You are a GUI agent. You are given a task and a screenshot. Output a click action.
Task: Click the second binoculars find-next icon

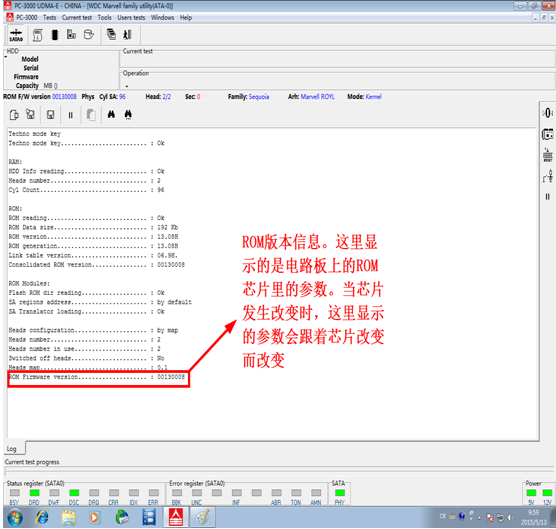[x=128, y=115]
